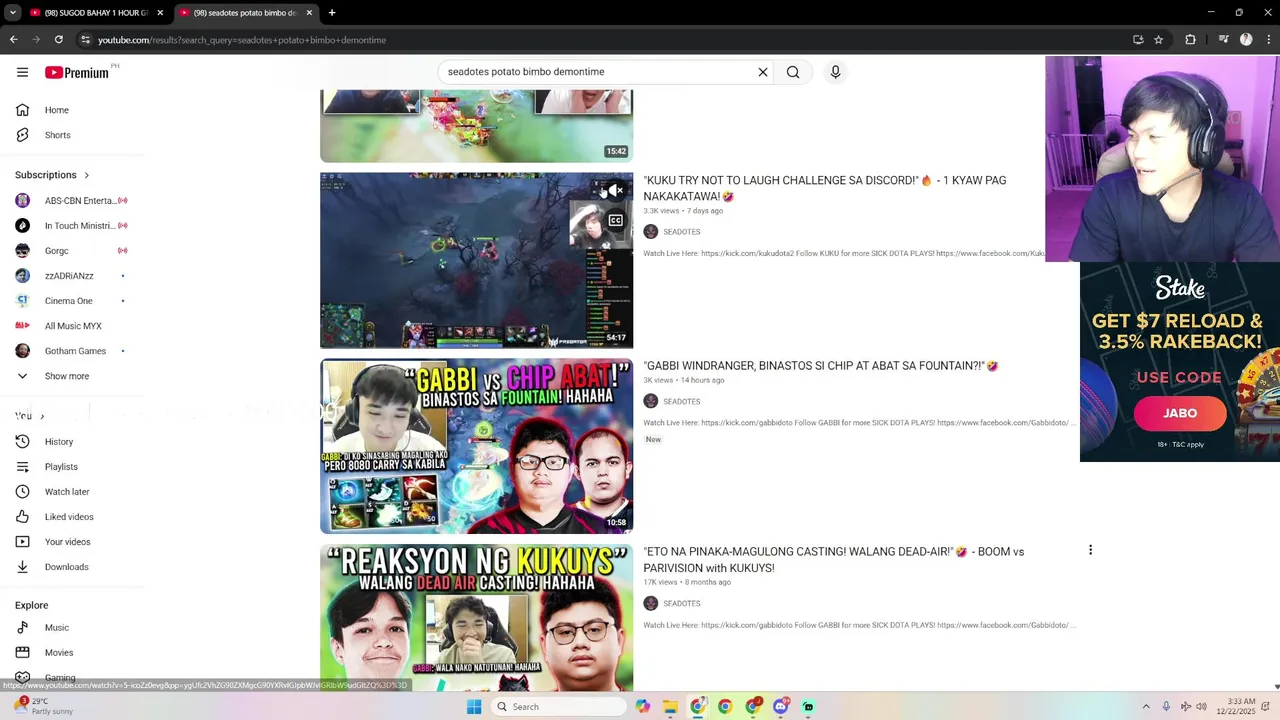Open more actions for ETO NA PINAKA-MAGULONG video
The height and width of the screenshot is (720, 1280).
click(1090, 550)
